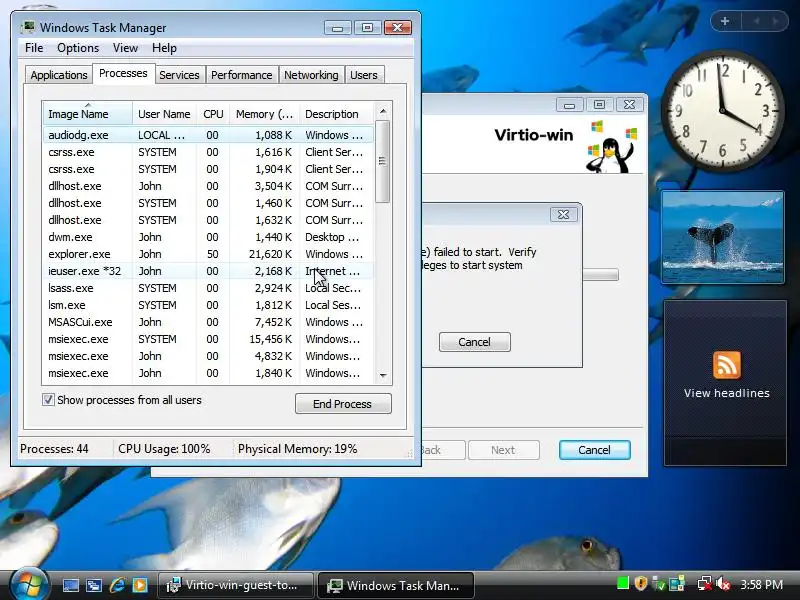Click the sidebar next gadgets arrow
Image resolution: width=800 pixels, height=600 pixels.
pyautogui.click(x=776, y=21)
